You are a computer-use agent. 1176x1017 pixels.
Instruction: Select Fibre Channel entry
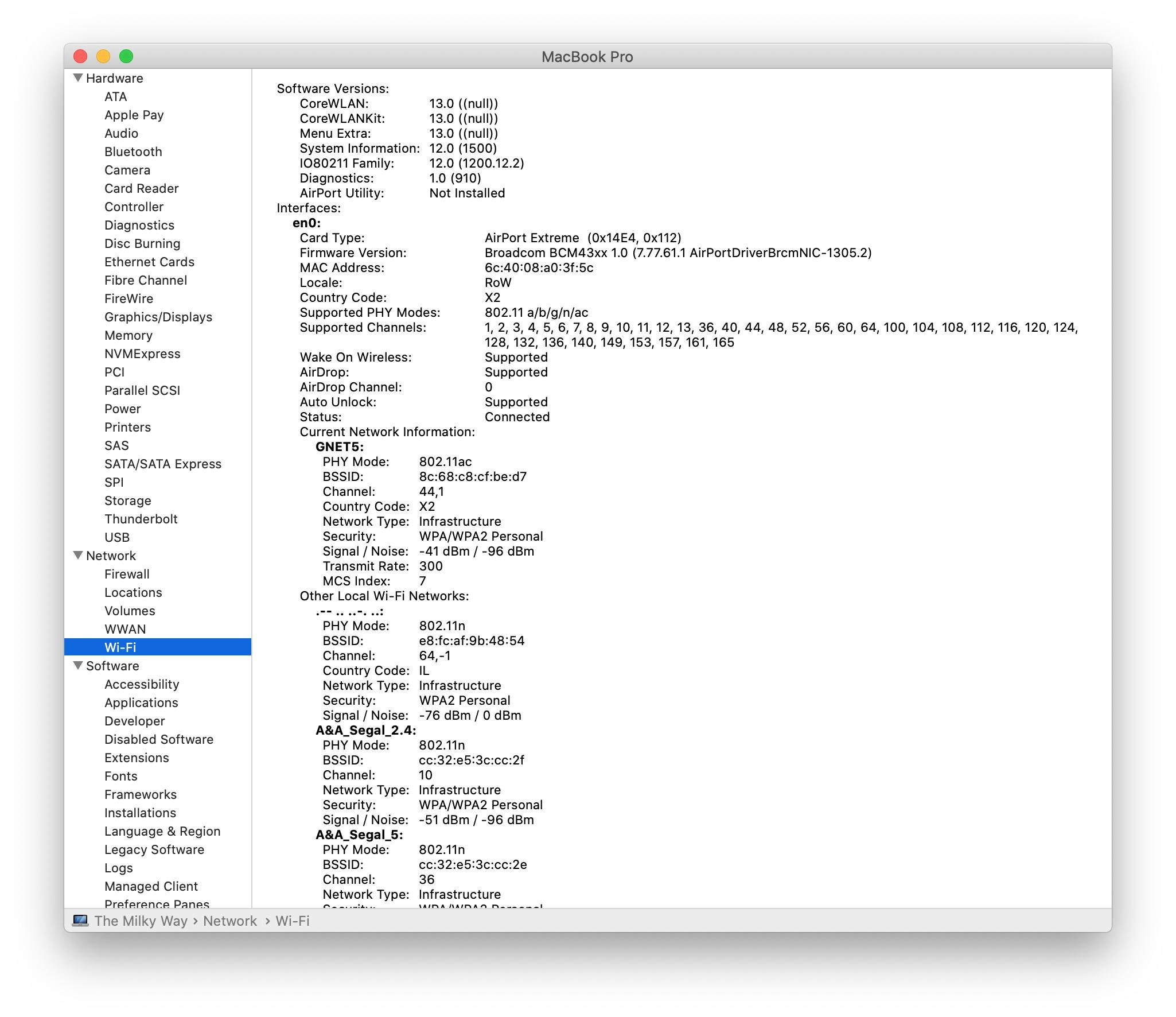[146, 280]
